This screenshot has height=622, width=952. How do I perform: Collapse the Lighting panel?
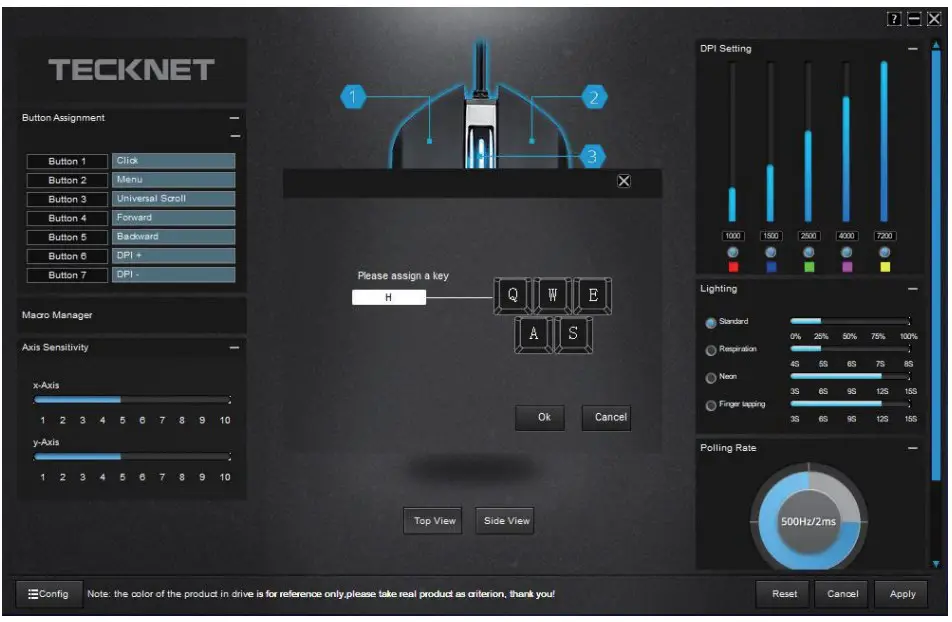coord(913,289)
